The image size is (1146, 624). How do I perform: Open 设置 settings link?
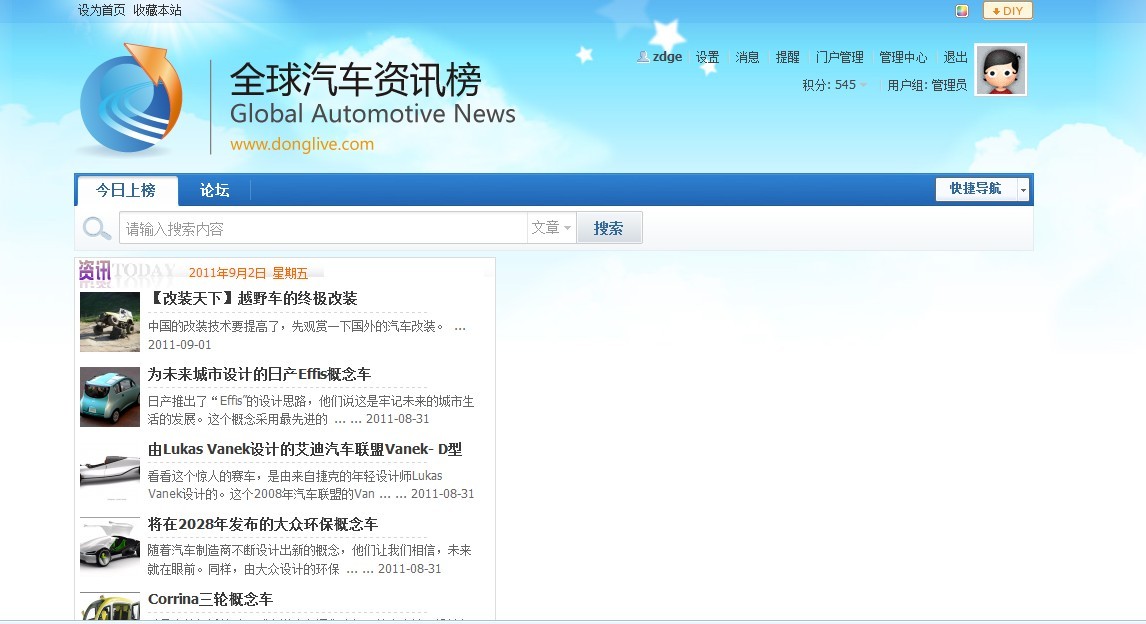click(707, 57)
